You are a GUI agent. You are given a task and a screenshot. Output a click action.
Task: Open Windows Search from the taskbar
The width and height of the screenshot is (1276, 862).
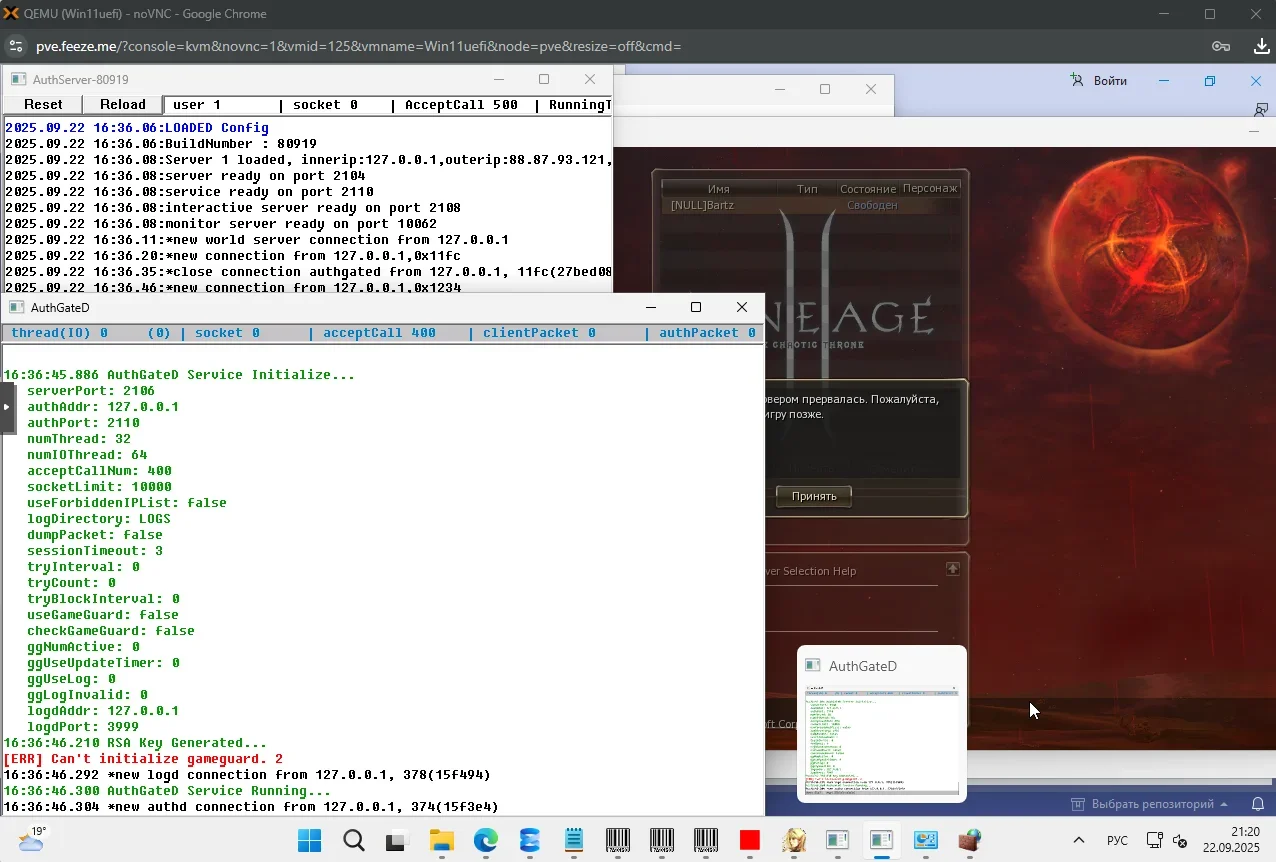[x=354, y=840]
